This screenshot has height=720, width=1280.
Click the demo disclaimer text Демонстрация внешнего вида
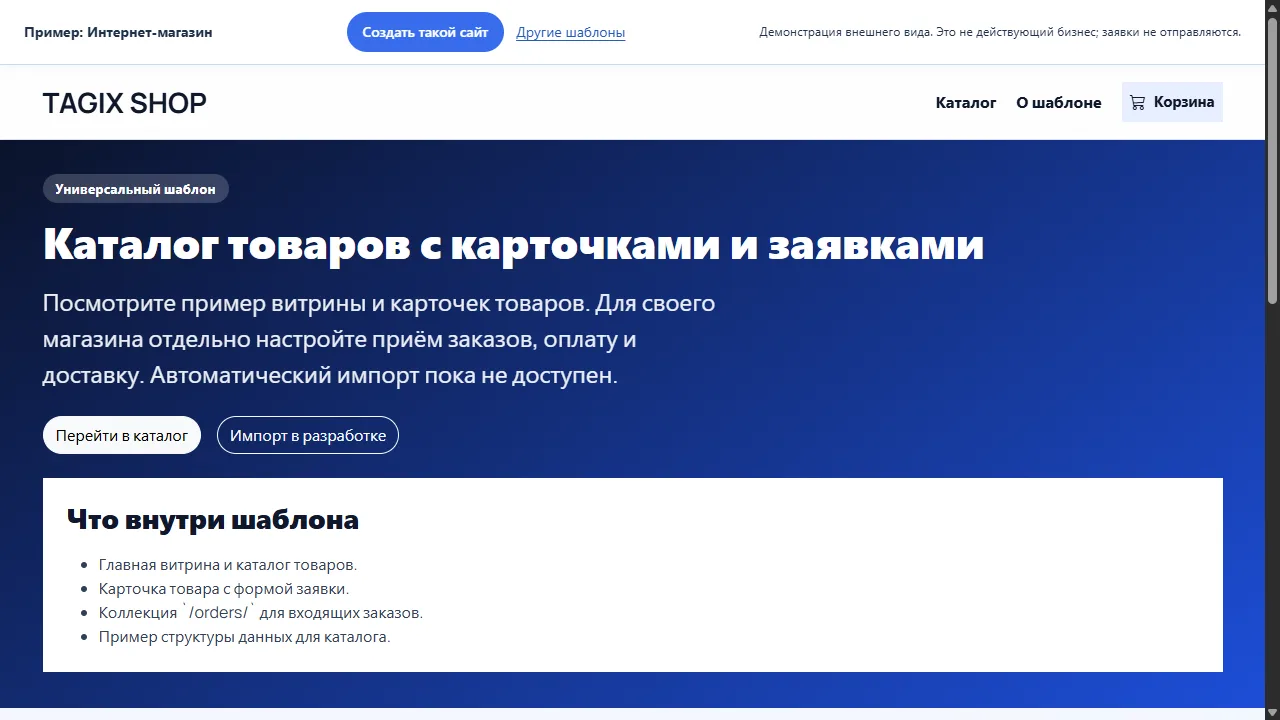click(x=1000, y=32)
